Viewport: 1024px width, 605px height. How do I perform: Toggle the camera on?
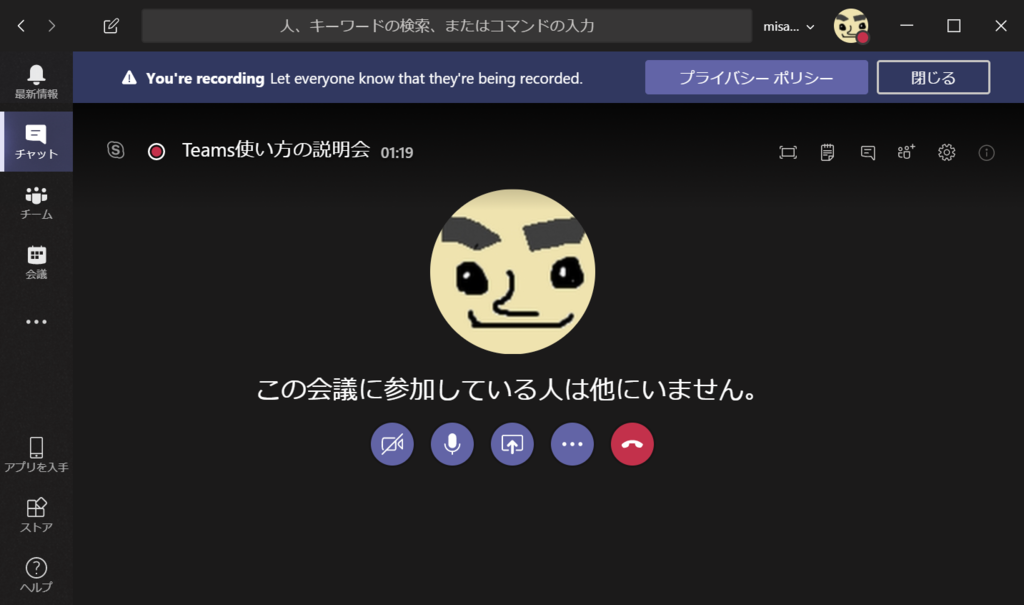coord(391,444)
